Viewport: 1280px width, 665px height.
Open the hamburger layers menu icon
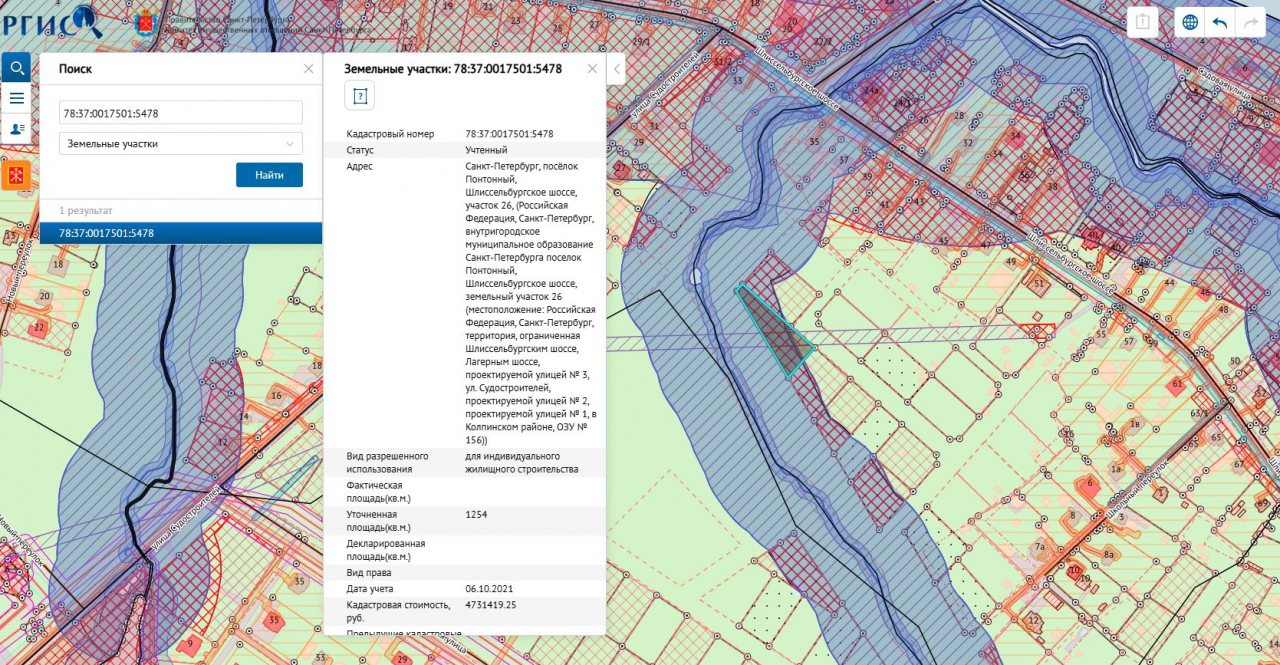click(16, 98)
